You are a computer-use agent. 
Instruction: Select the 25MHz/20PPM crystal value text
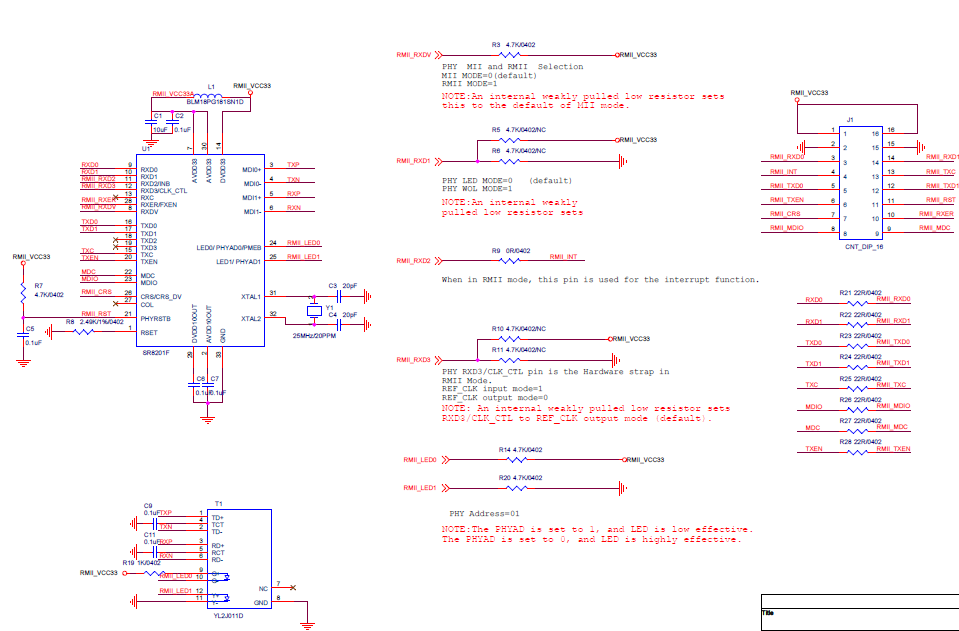pyautogui.click(x=314, y=336)
